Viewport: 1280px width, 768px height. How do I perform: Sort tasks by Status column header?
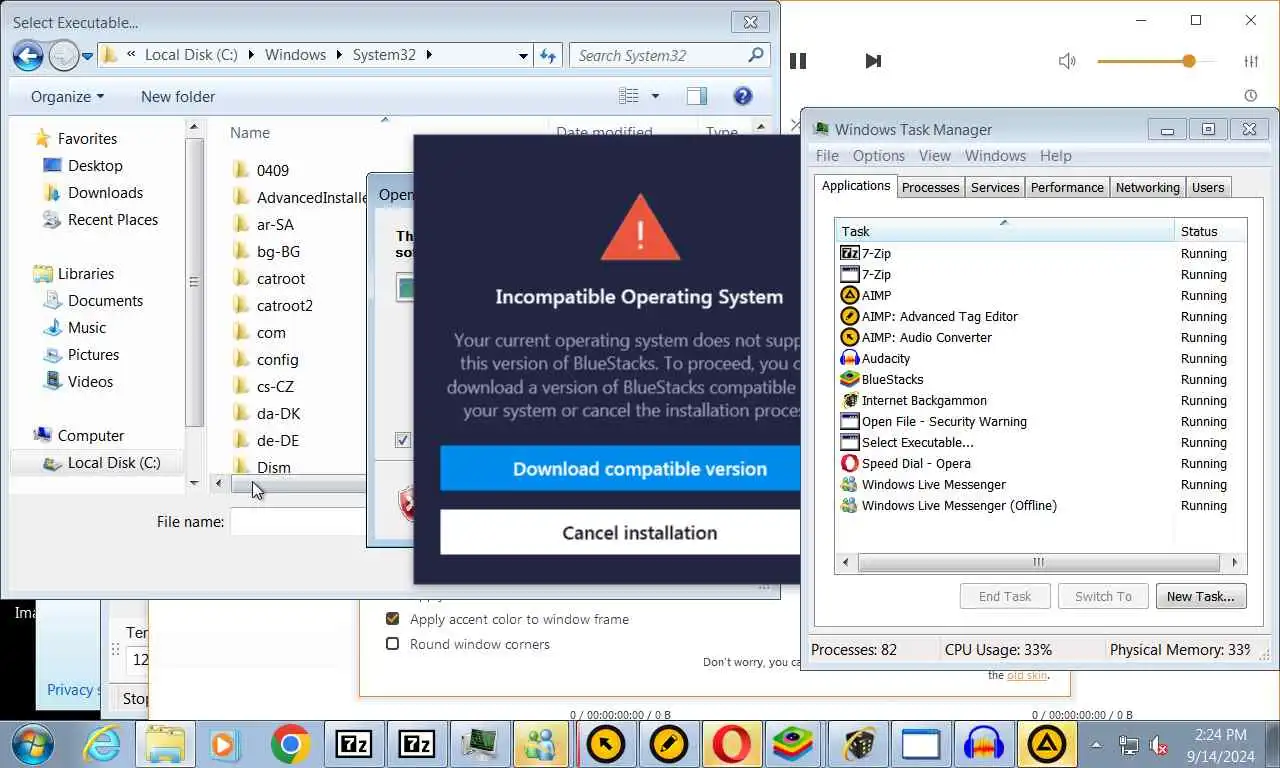[1210, 231]
